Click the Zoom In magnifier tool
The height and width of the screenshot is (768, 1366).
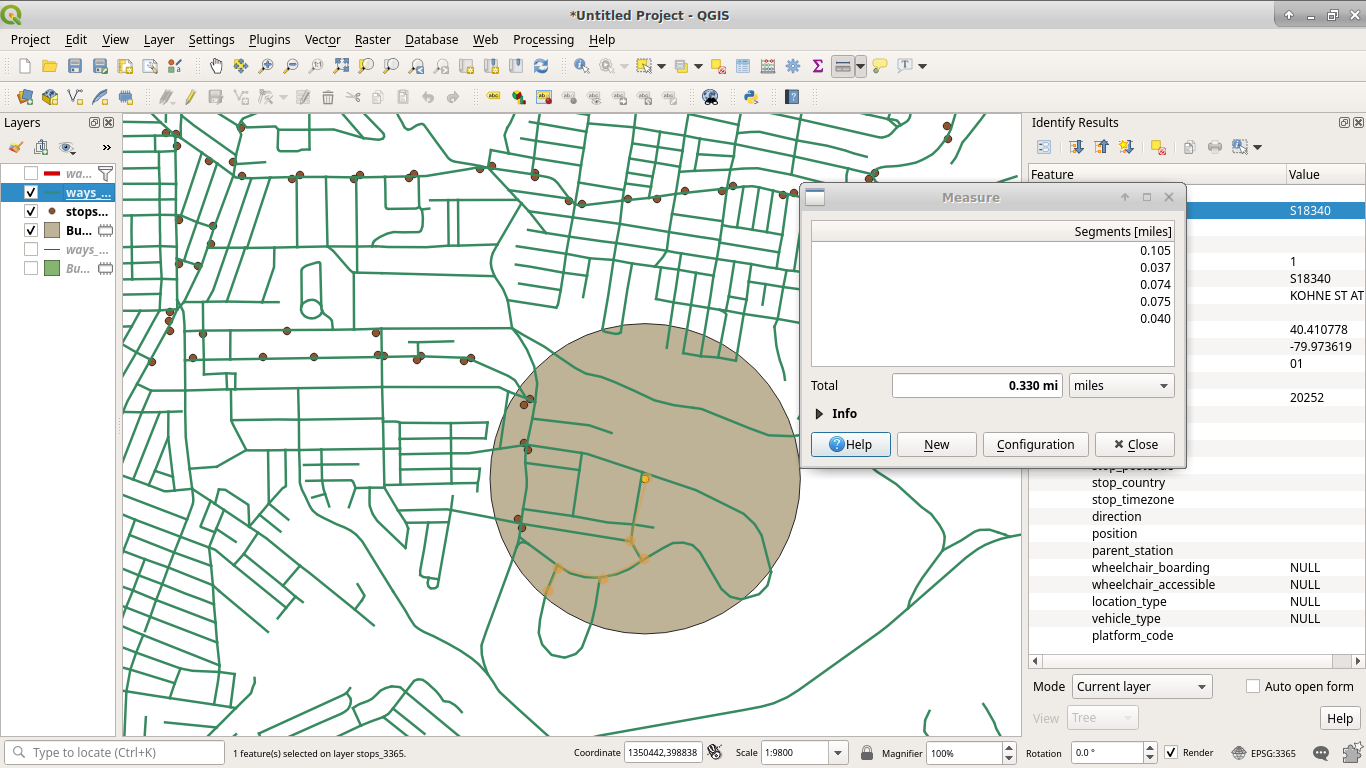(266, 66)
